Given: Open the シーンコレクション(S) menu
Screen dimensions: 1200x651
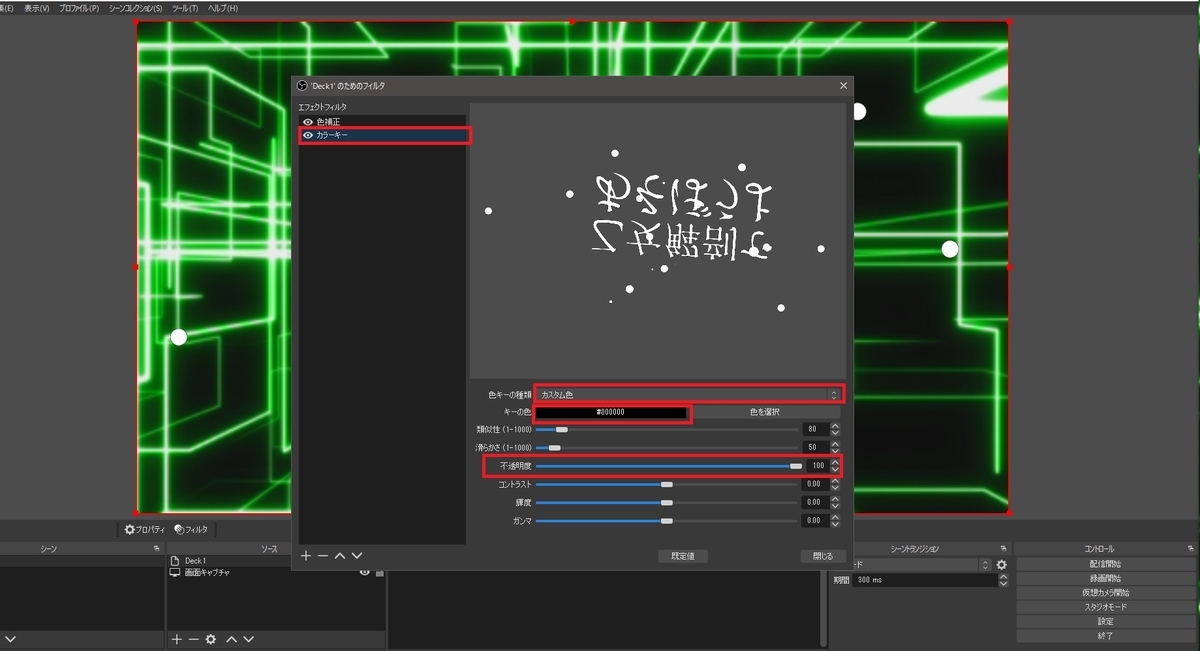Looking at the screenshot, I should pos(136,8).
